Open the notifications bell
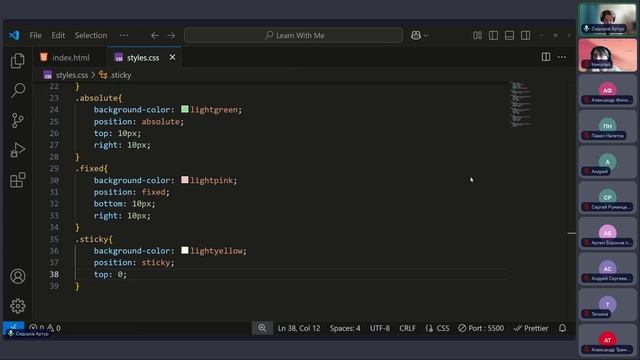This screenshot has width=640, height=360. click(x=562, y=328)
